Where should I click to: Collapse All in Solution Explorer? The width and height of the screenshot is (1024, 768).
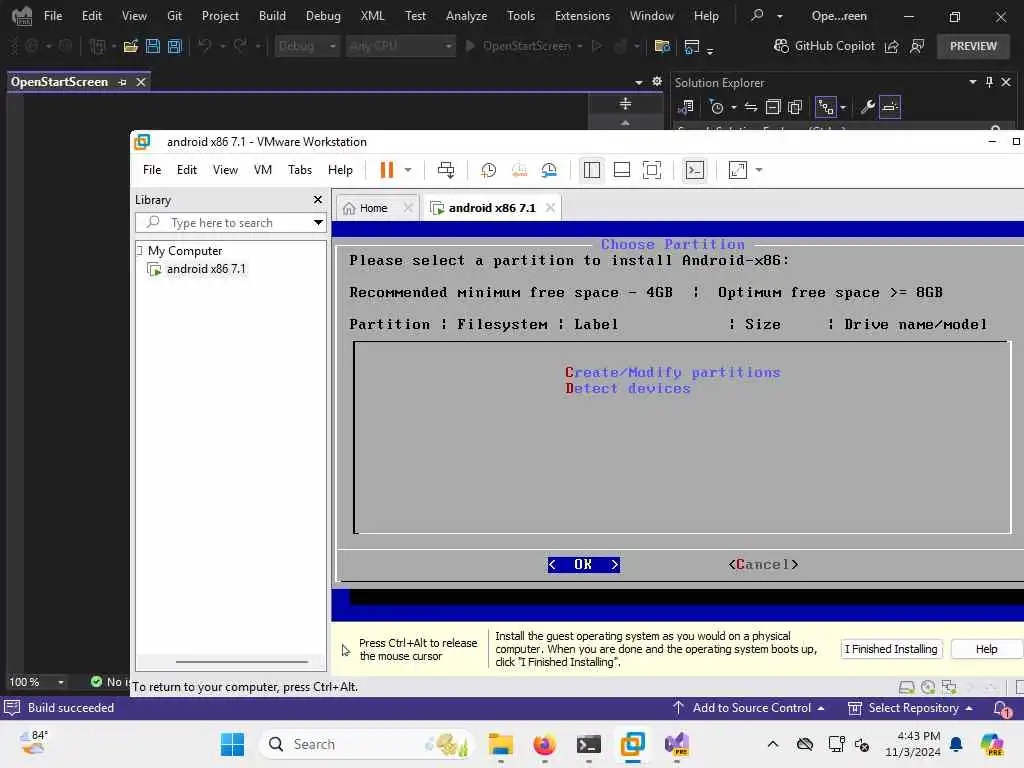[773, 107]
